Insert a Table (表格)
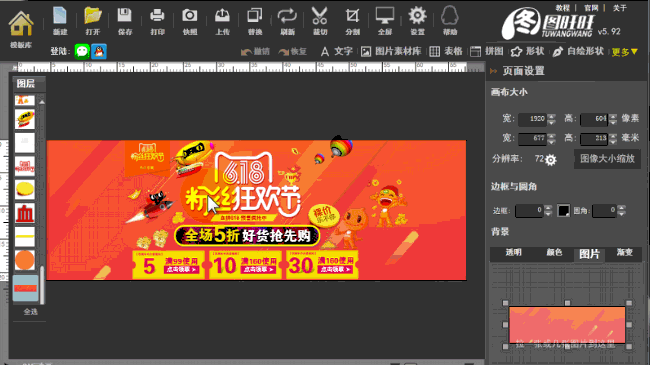Screen dimensions: 650x365 446,51
